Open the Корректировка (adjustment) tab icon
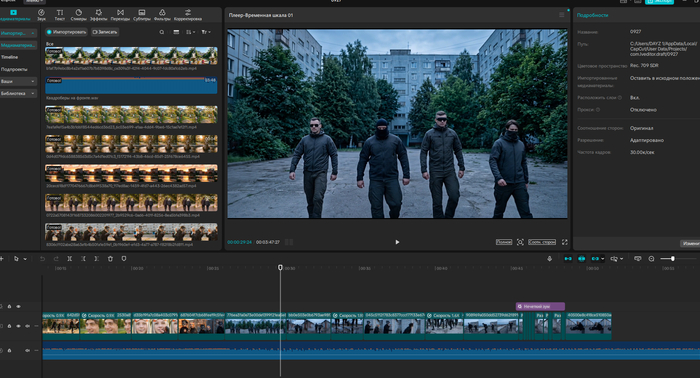Image resolution: width=700 pixels, height=378 pixels. 188,12
